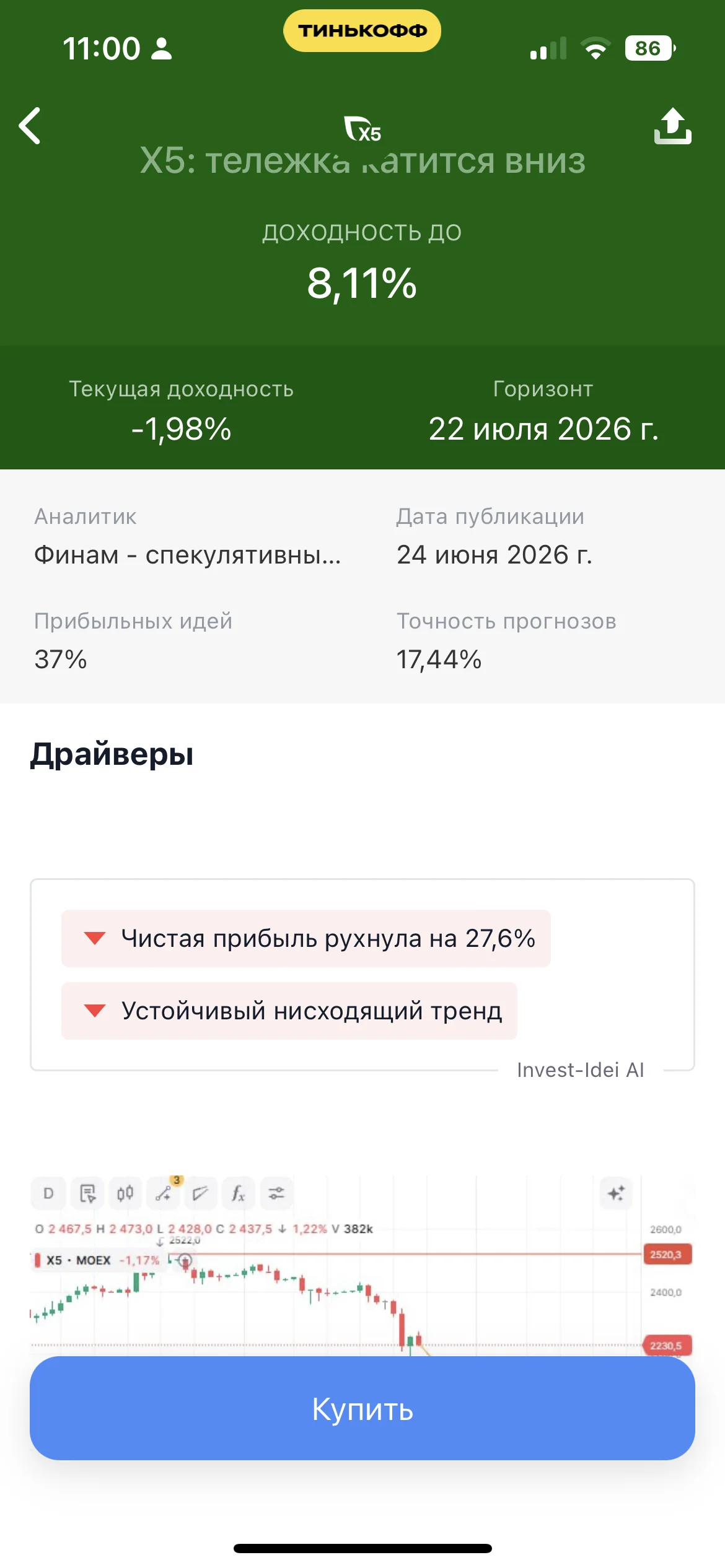Tap the Купить button
The width and height of the screenshot is (725, 1568).
(362, 1408)
